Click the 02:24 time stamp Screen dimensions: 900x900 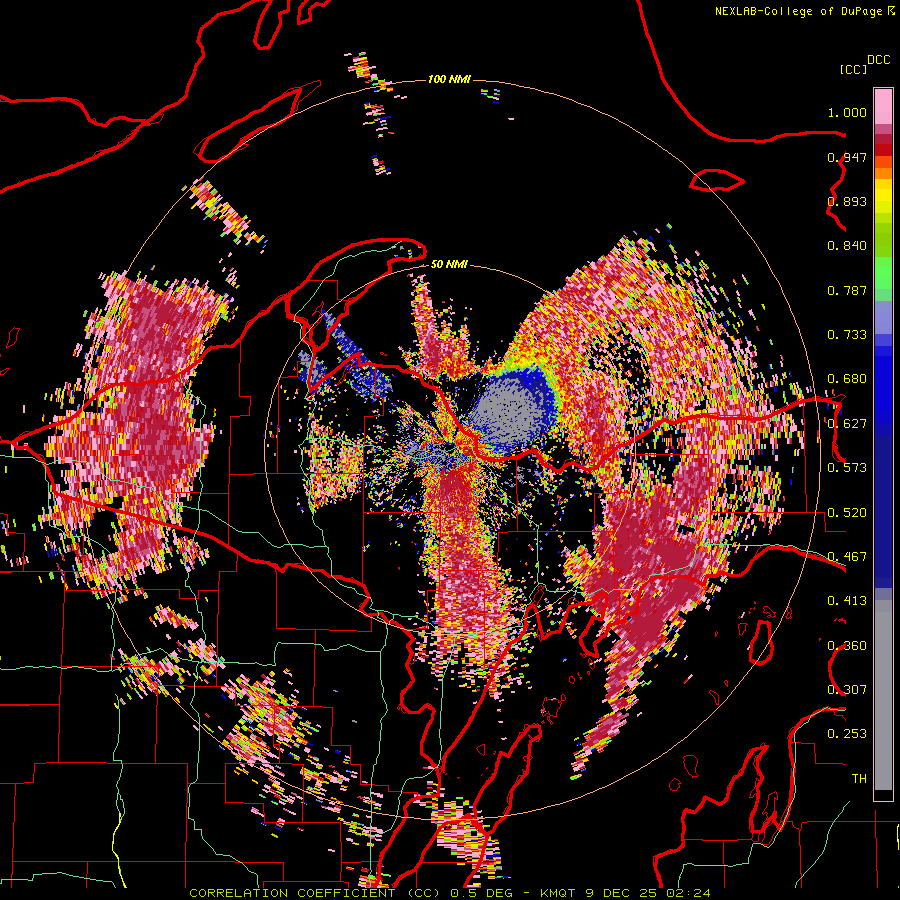(689, 893)
